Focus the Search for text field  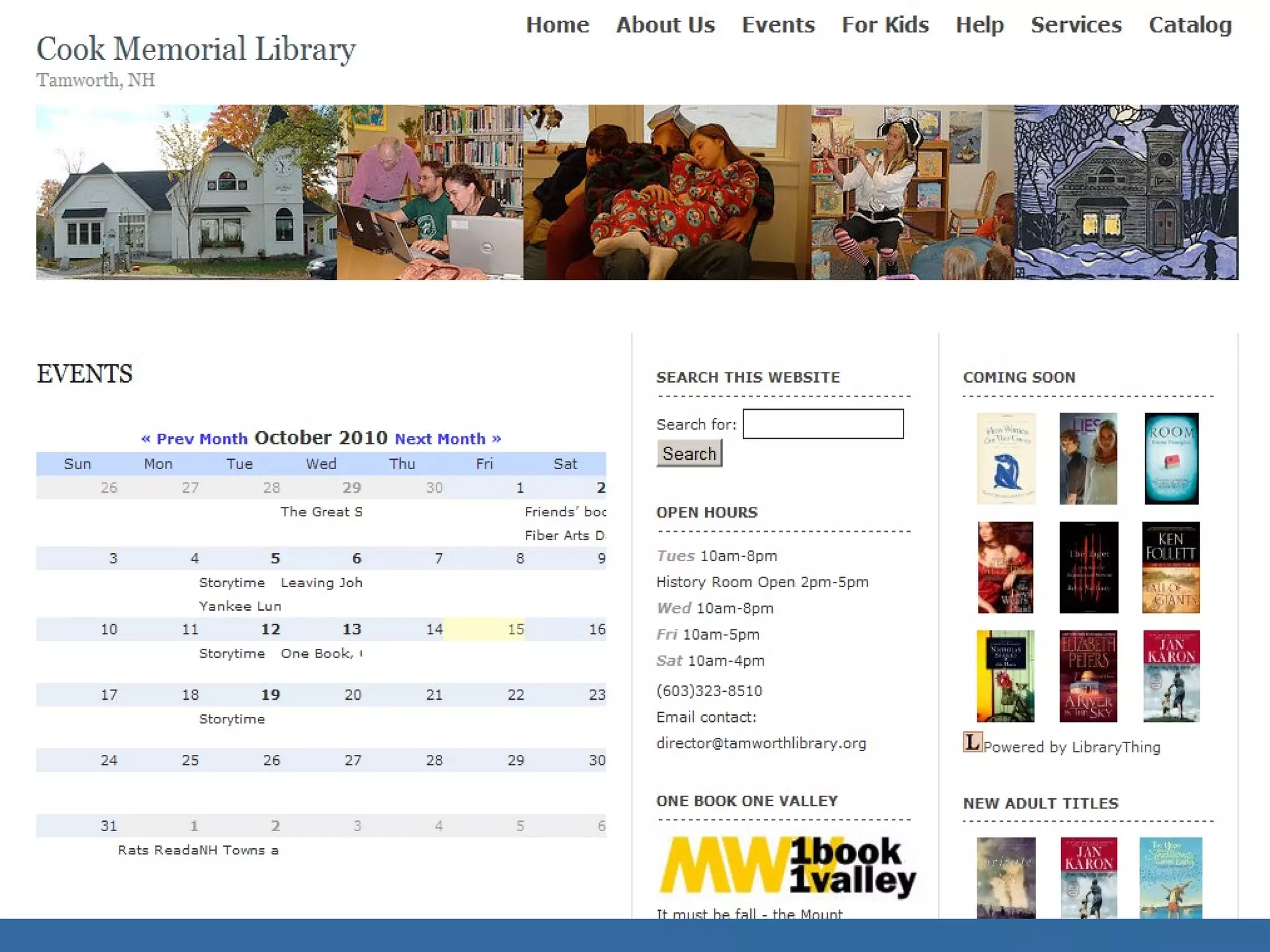[822, 424]
